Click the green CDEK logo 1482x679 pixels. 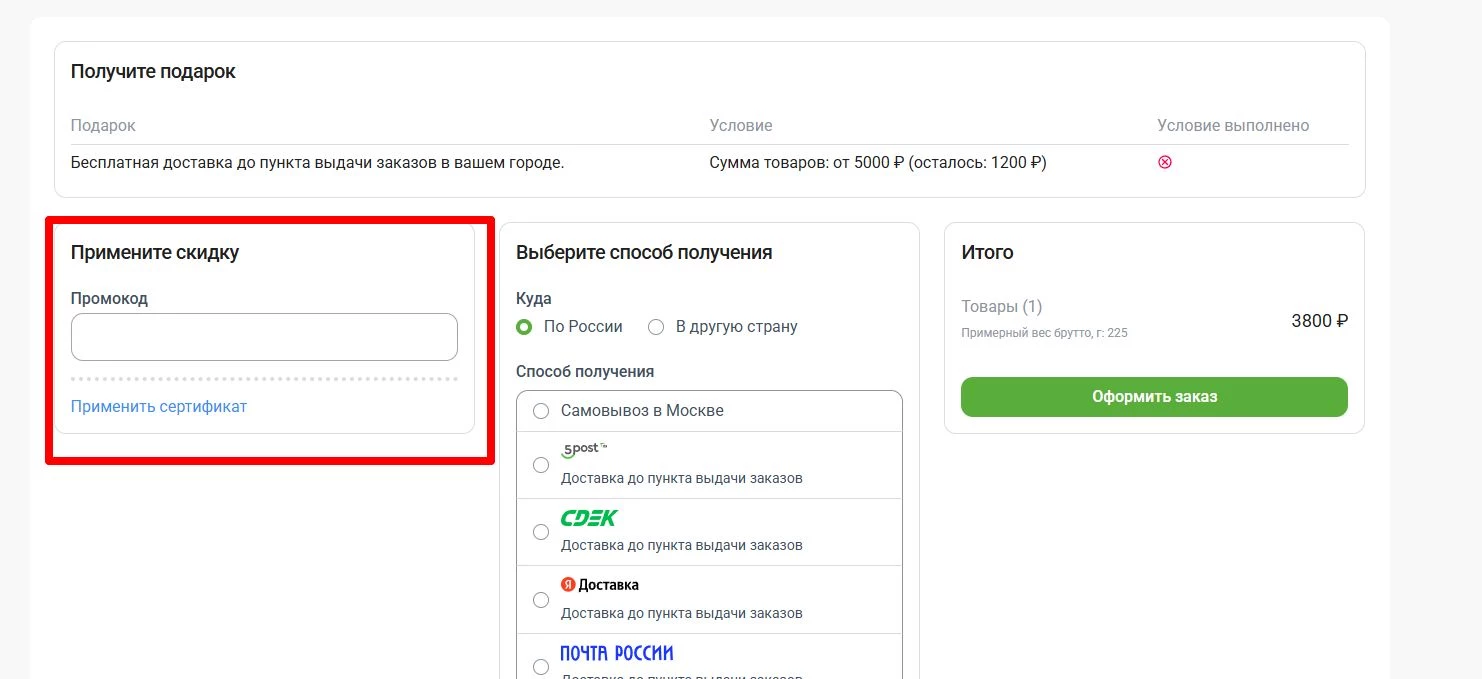[589, 518]
